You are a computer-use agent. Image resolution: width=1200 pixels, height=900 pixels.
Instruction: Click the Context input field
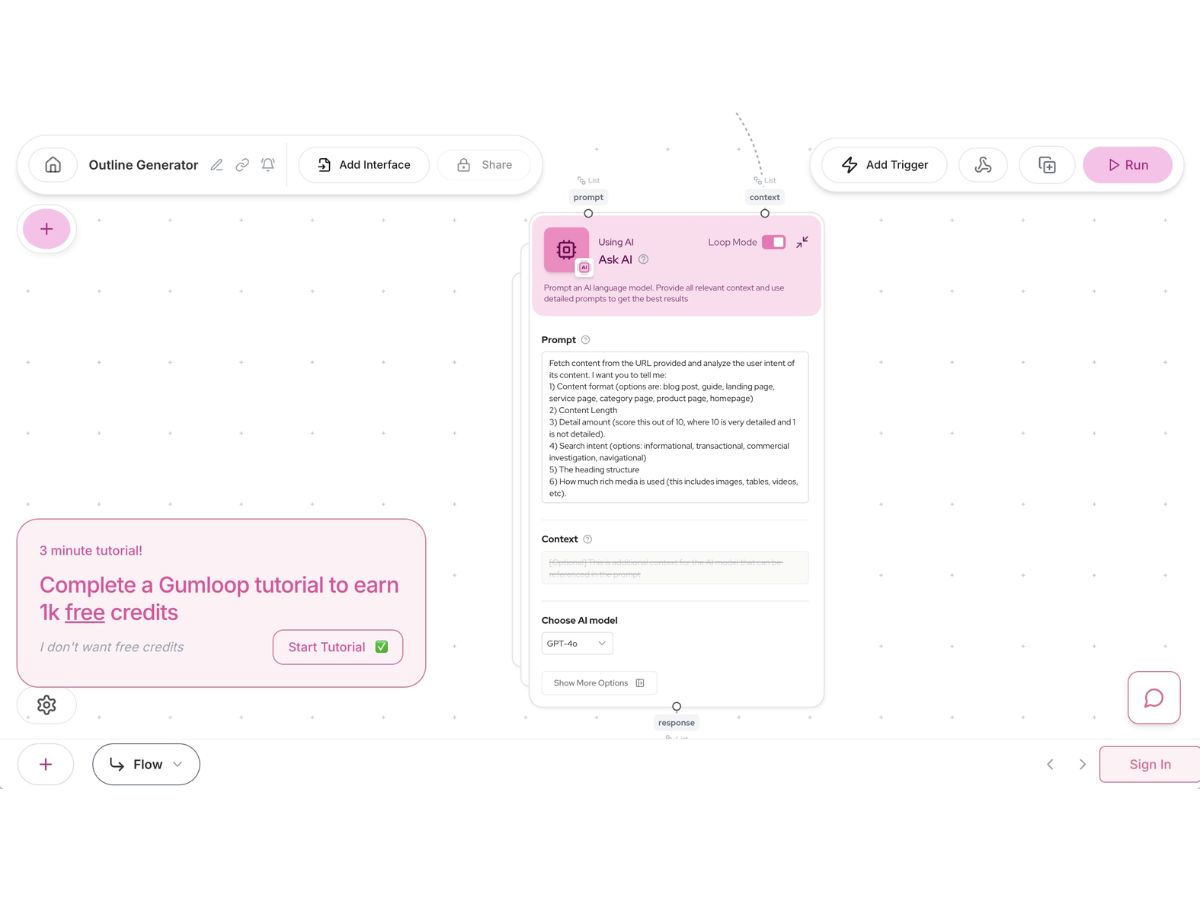(x=675, y=568)
